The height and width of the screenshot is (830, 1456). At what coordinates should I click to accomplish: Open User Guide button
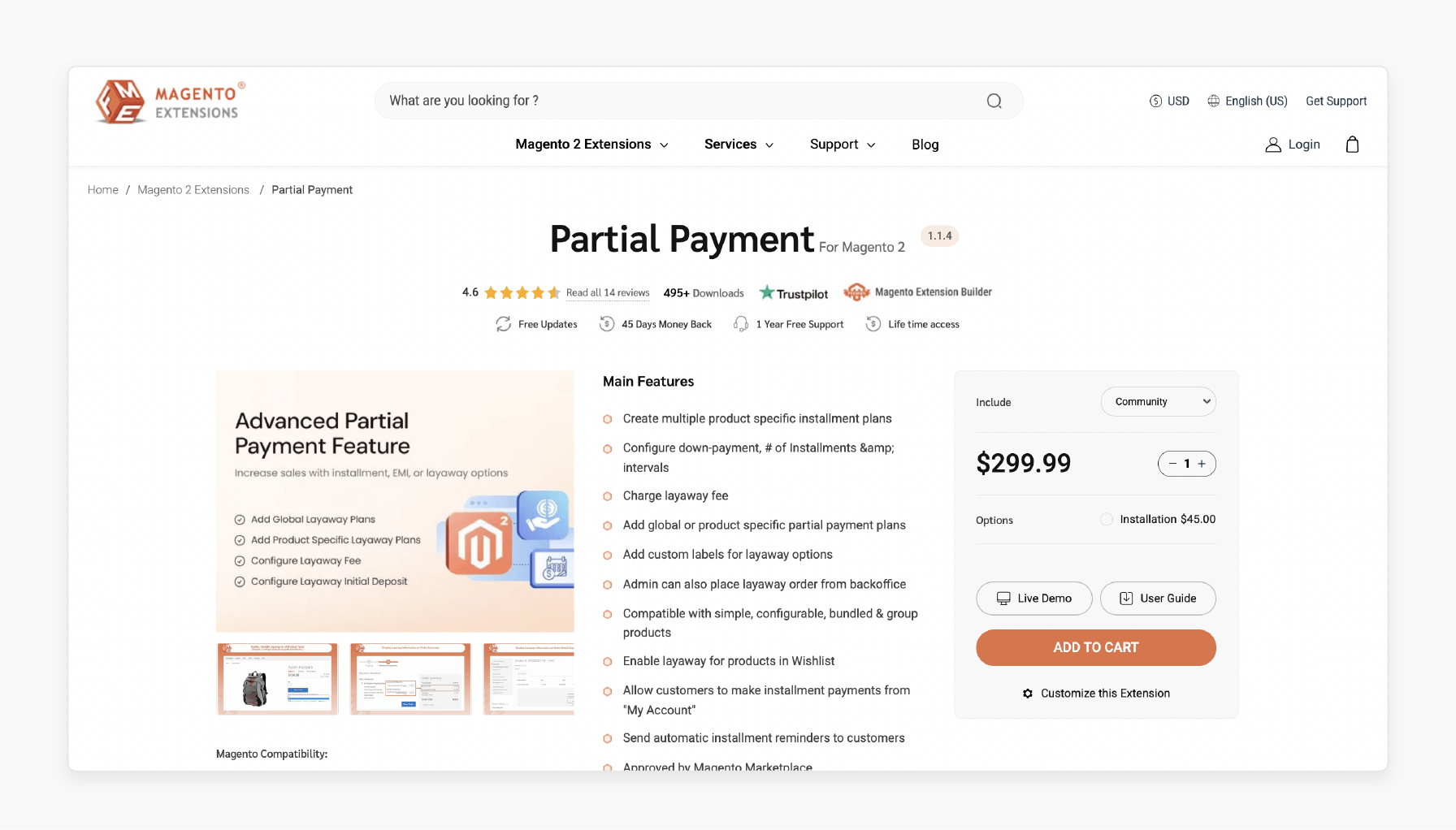[1158, 599]
